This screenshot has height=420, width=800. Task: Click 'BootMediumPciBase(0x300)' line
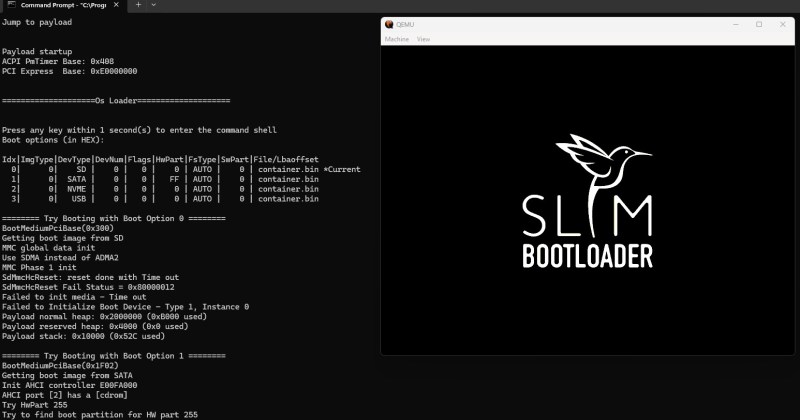click(x=58, y=228)
